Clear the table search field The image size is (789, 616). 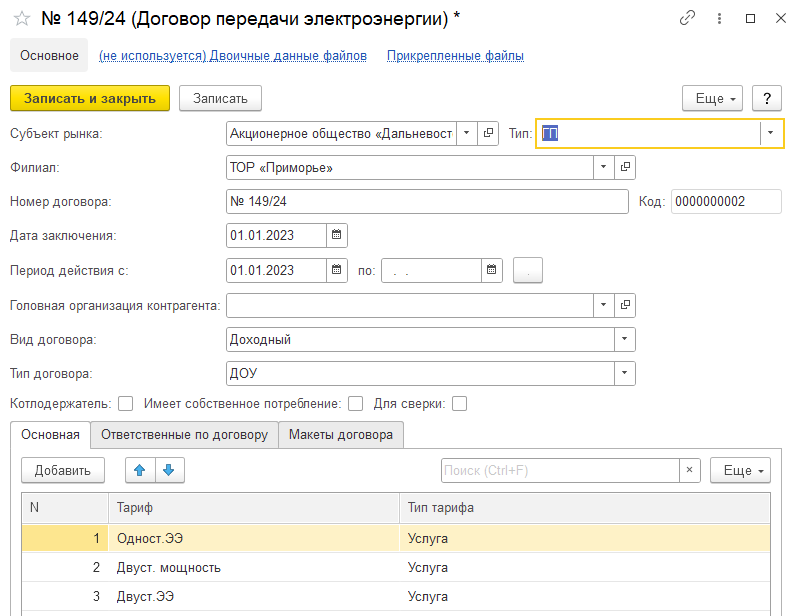pyautogui.click(x=689, y=470)
